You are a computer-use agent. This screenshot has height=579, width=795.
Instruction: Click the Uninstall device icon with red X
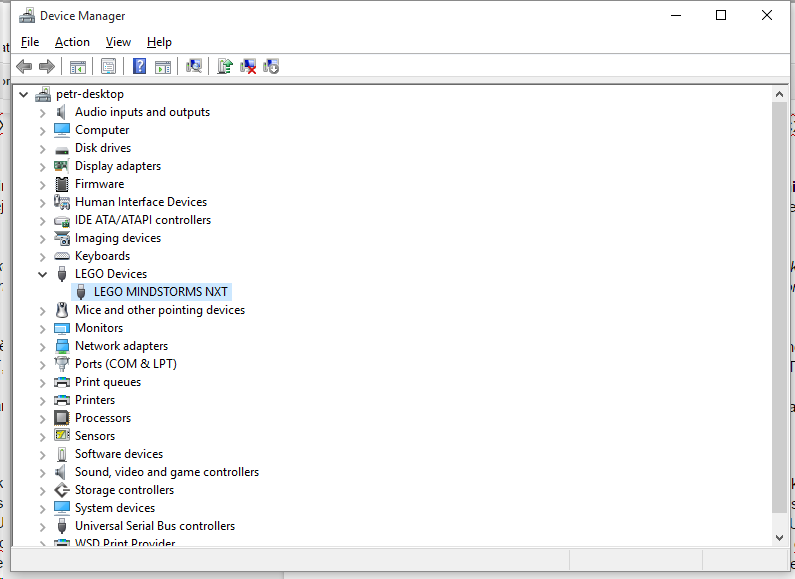[248, 66]
